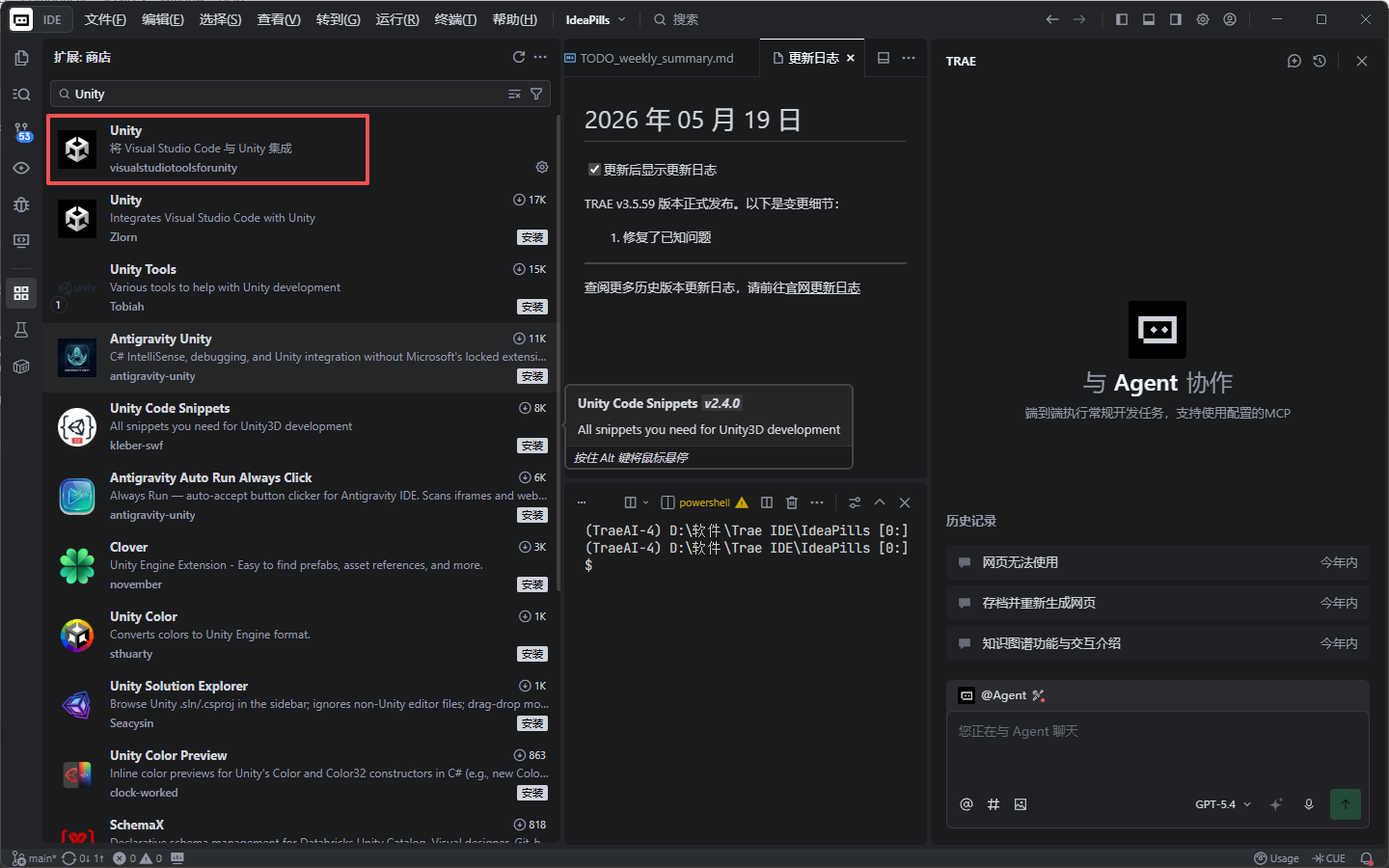The image size is (1389, 868).
Task: Open the Explorer view in the activity bar
Action: 21,58
